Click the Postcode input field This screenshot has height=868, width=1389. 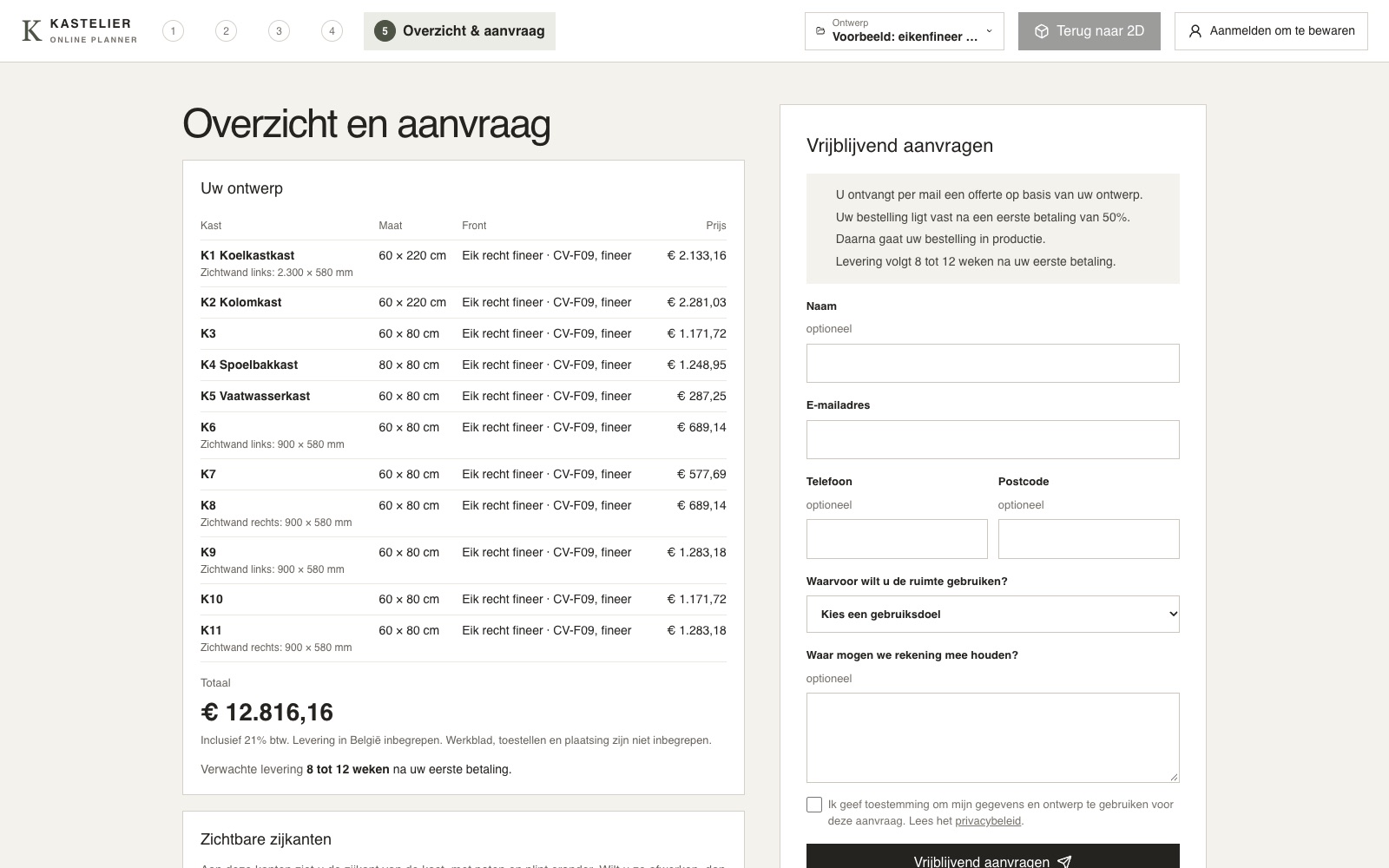coord(1089,539)
